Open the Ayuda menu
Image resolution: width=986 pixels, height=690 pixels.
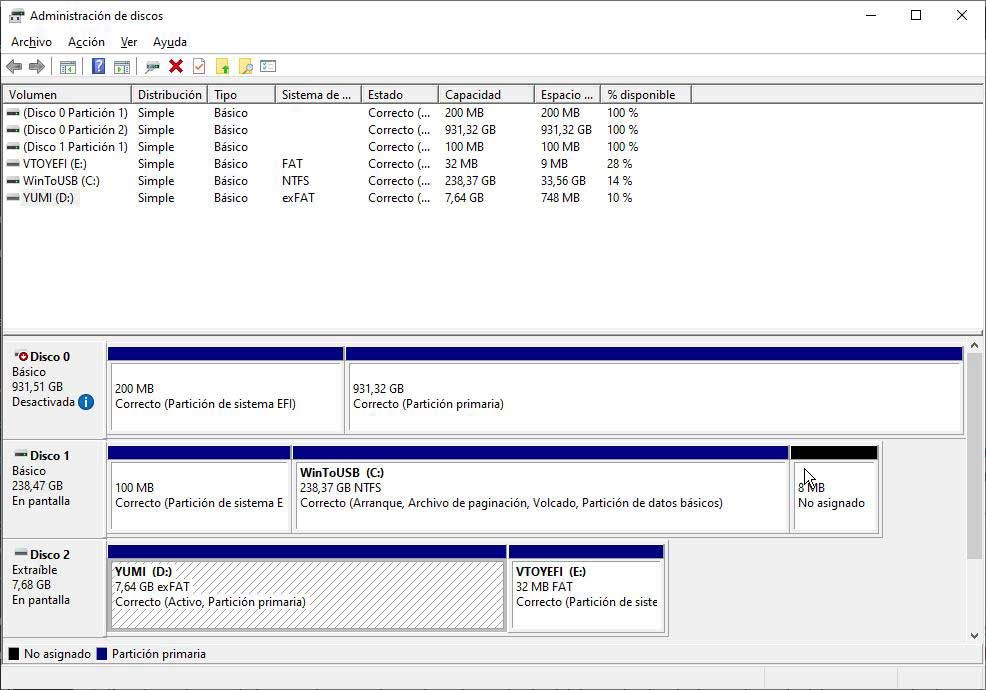[x=170, y=42]
